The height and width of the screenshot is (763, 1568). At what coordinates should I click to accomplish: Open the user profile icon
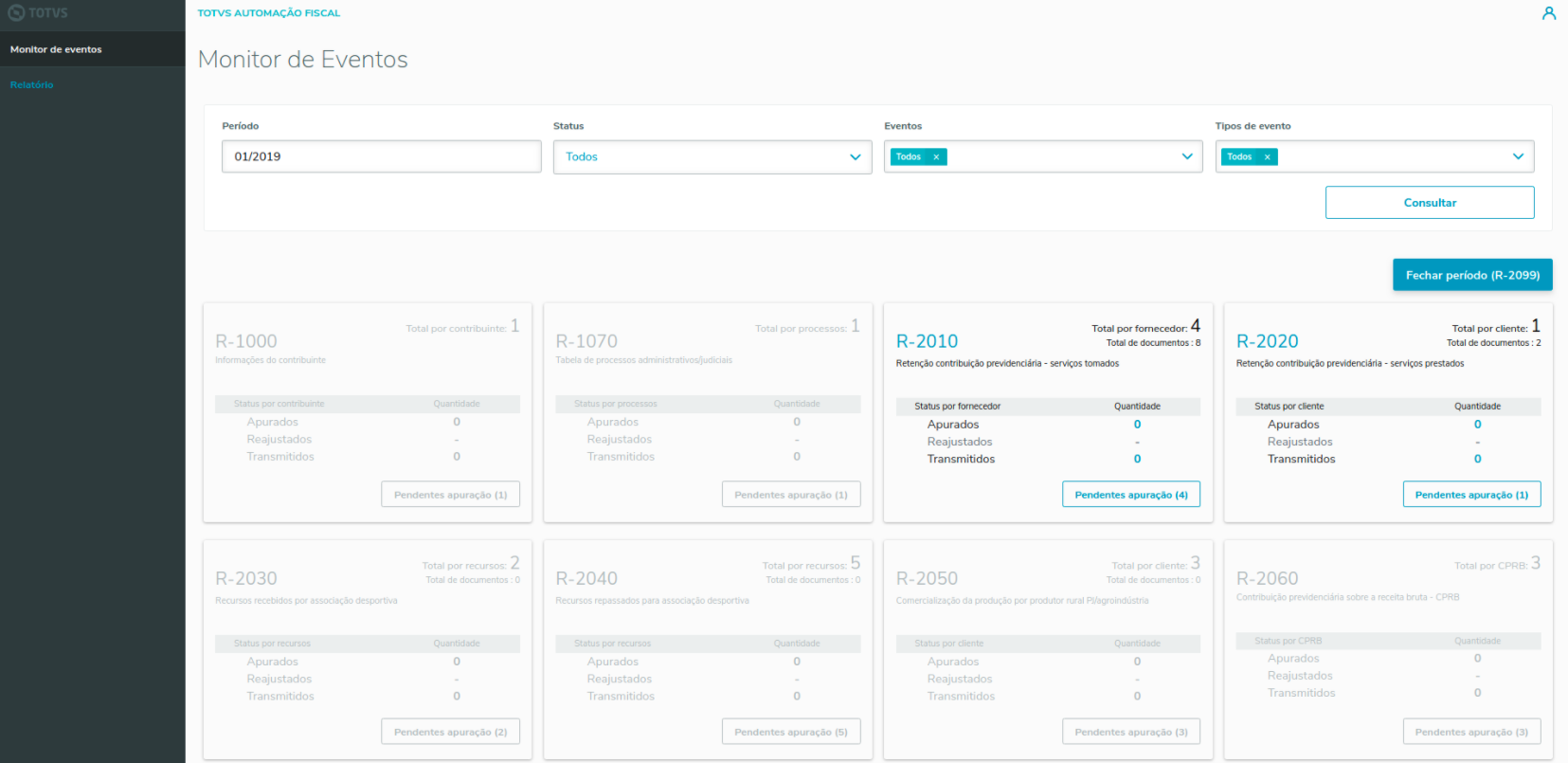(1549, 13)
